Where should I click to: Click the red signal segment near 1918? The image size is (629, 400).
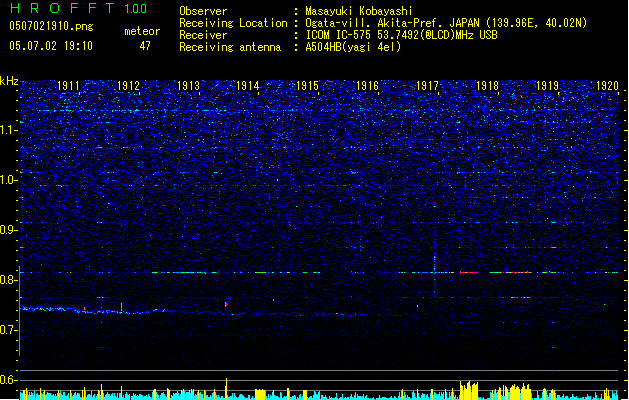[x=469, y=272]
